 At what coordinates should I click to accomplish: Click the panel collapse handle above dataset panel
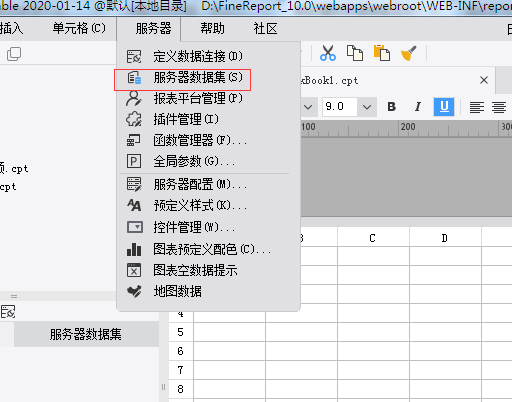click(x=14, y=296)
